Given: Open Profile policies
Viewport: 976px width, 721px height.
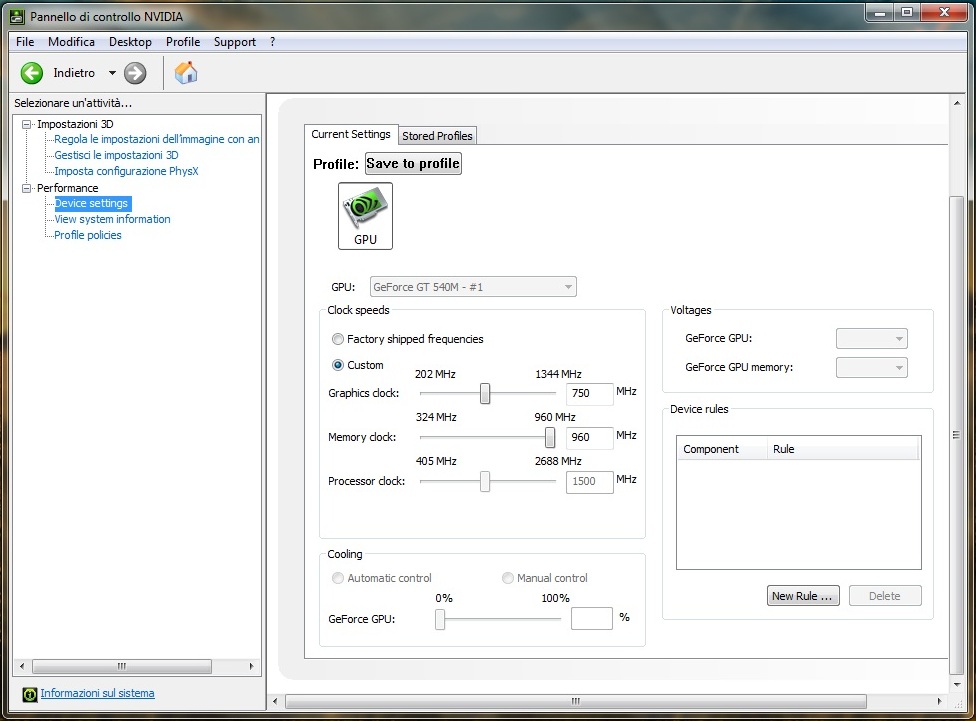Looking at the screenshot, I should pos(88,235).
